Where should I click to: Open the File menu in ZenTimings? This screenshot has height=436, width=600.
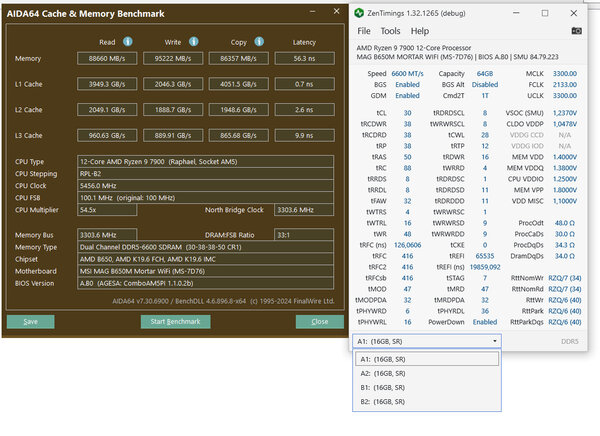[365, 31]
